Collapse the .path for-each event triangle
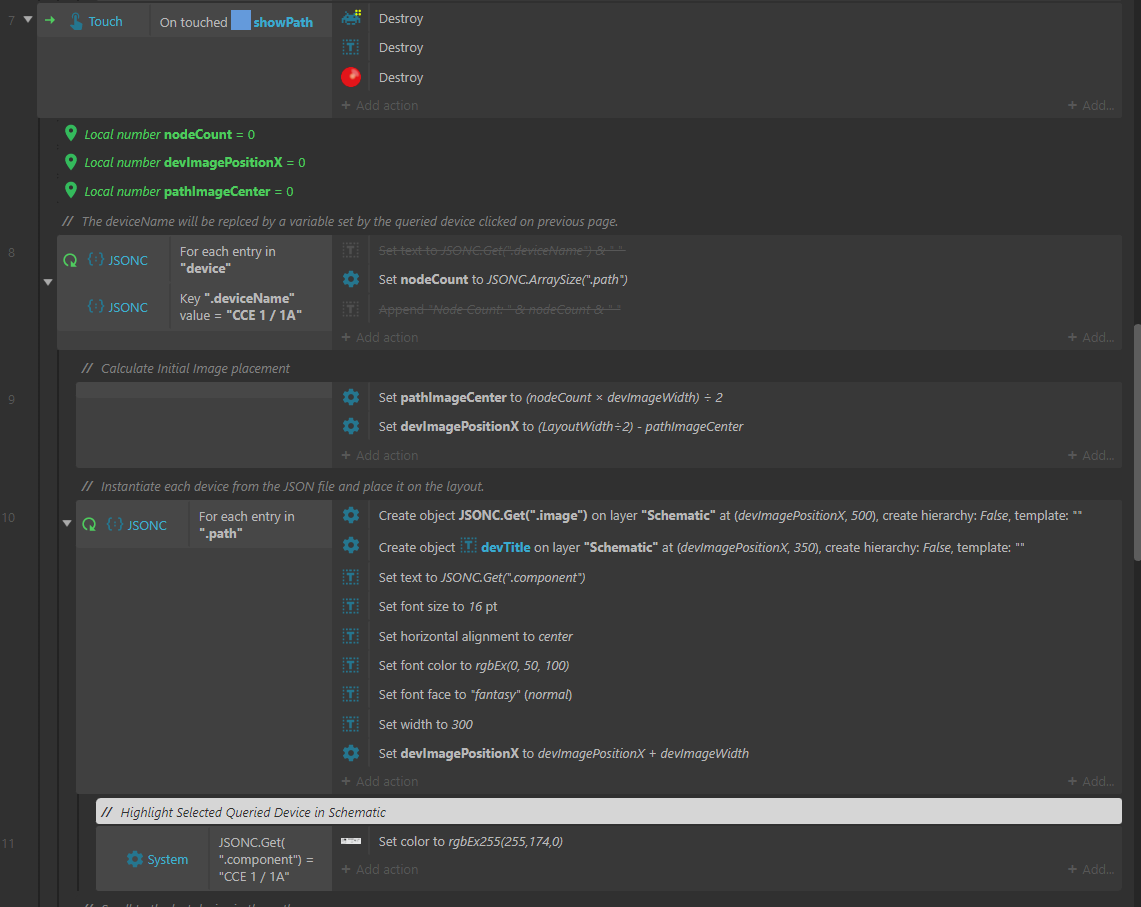This screenshot has width=1141, height=907. click(x=66, y=522)
